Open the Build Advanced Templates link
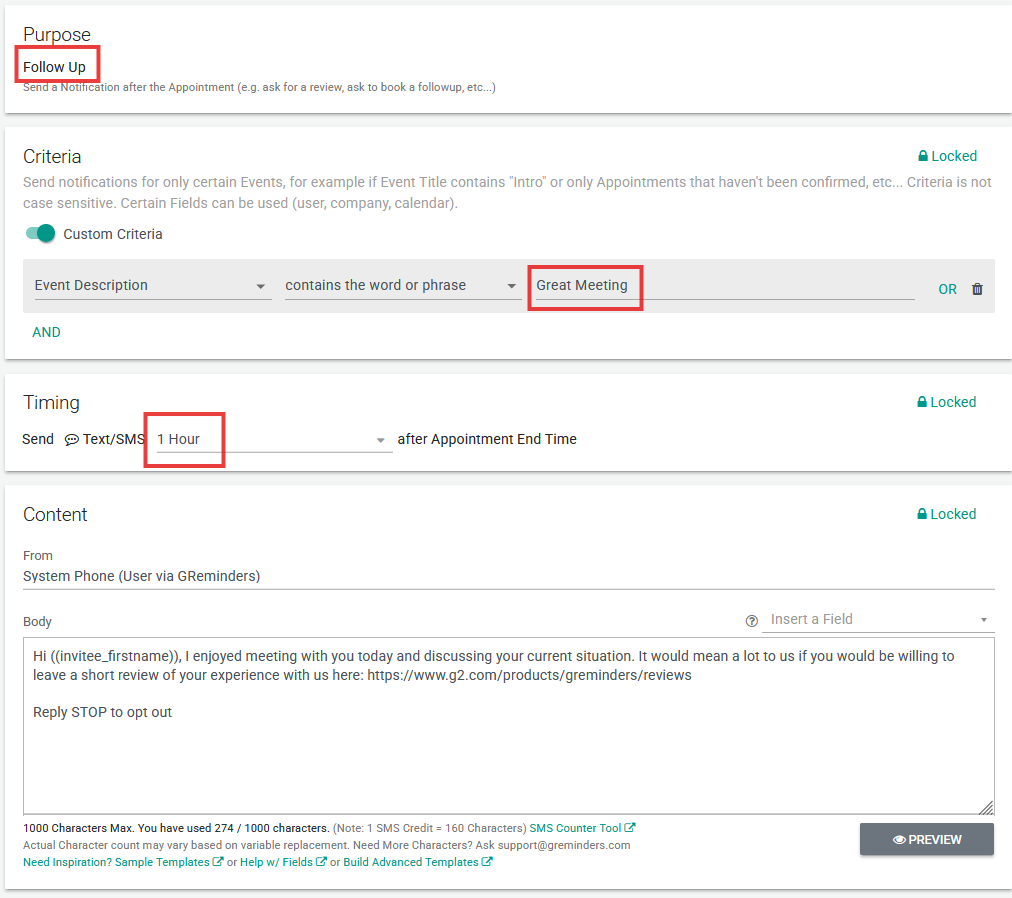The height and width of the screenshot is (898, 1012). [411, 862]
